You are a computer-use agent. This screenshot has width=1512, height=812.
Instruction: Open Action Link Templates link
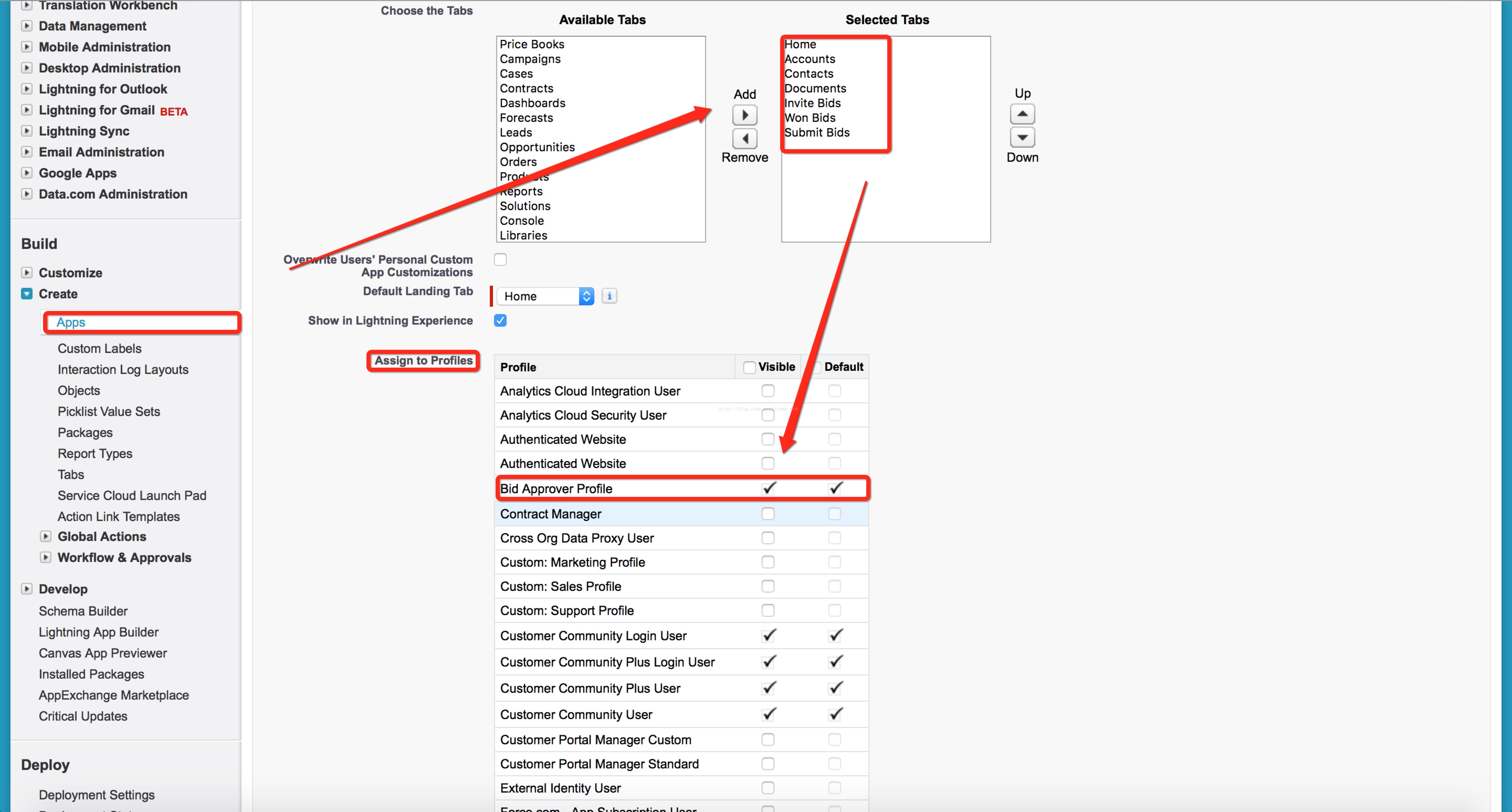[119, 517]
